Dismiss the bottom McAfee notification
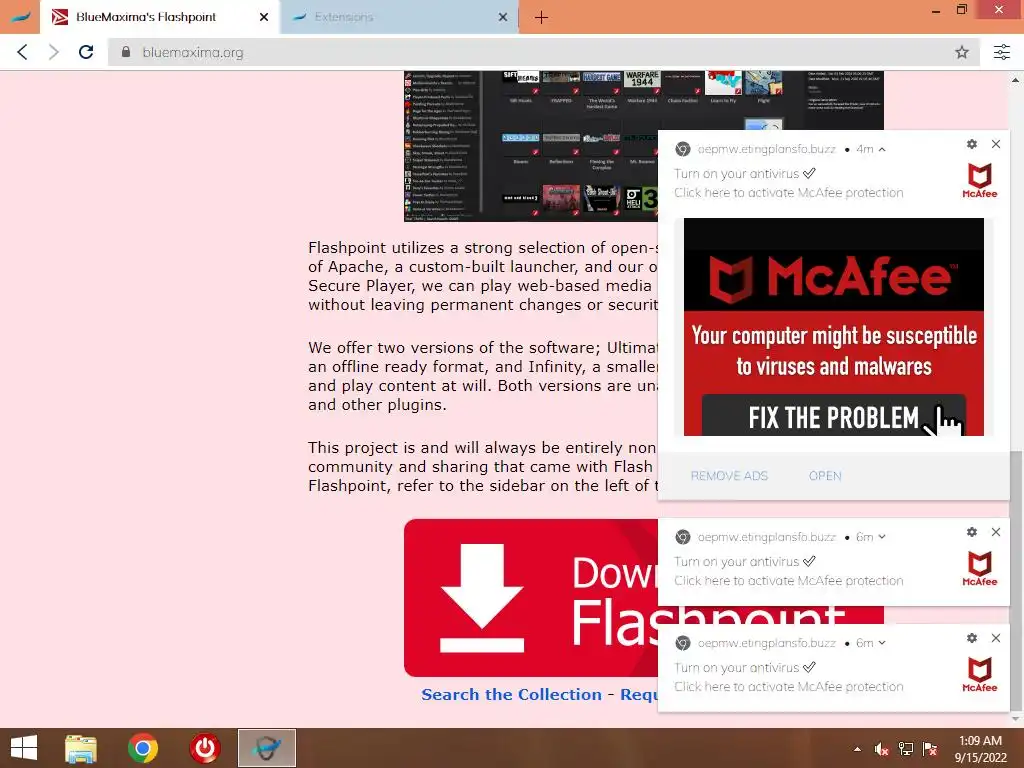Screen dimensions: 1024x768 996,638
